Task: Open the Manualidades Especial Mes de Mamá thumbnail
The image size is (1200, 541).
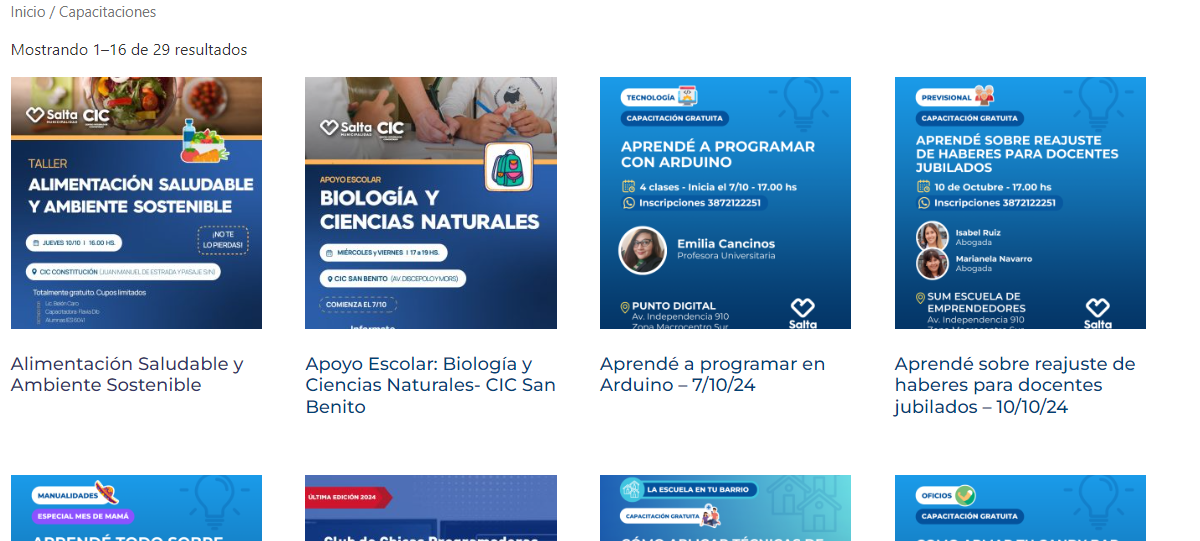Action: (136, 508)
